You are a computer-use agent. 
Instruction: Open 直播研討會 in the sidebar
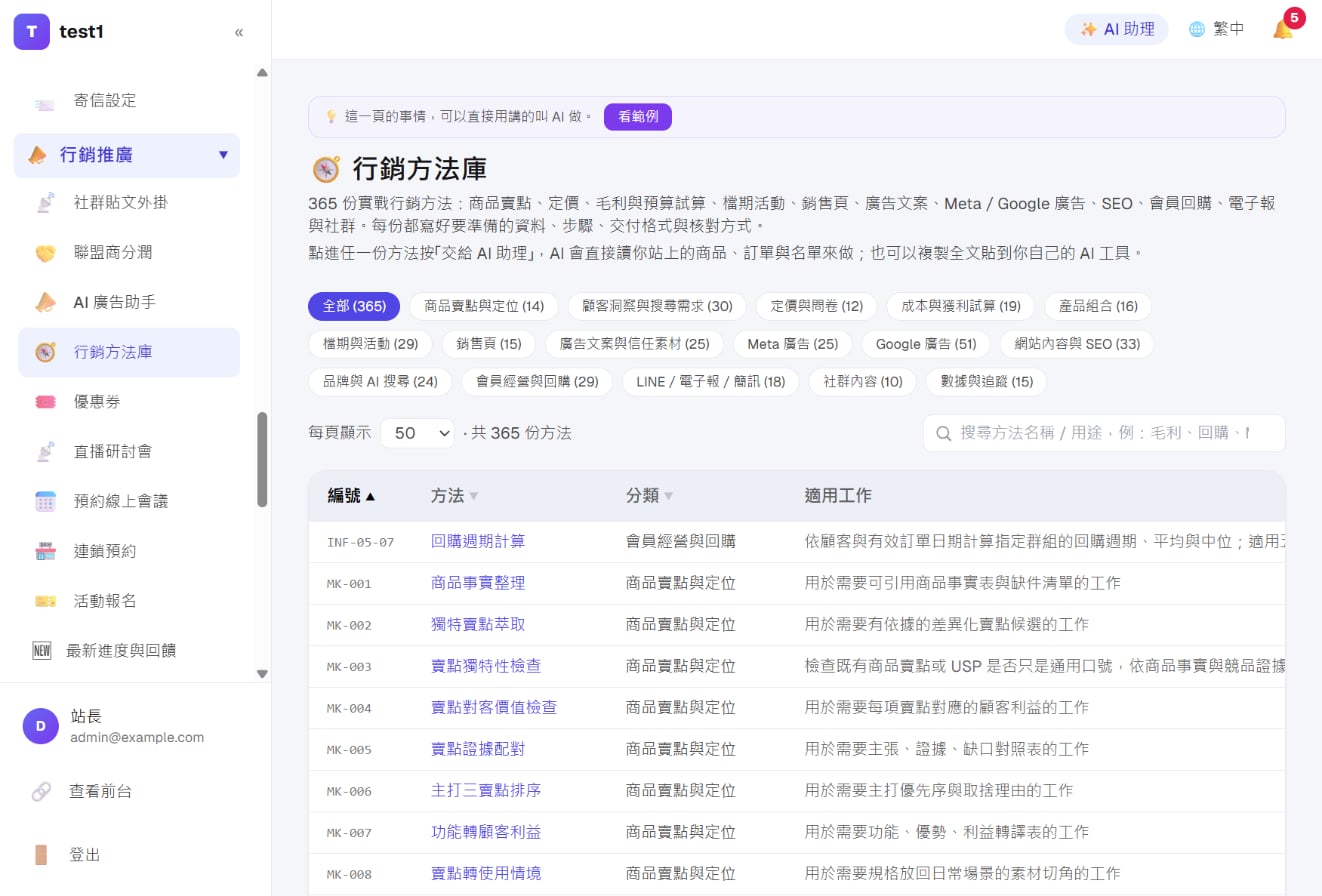(x=128, y=451)
